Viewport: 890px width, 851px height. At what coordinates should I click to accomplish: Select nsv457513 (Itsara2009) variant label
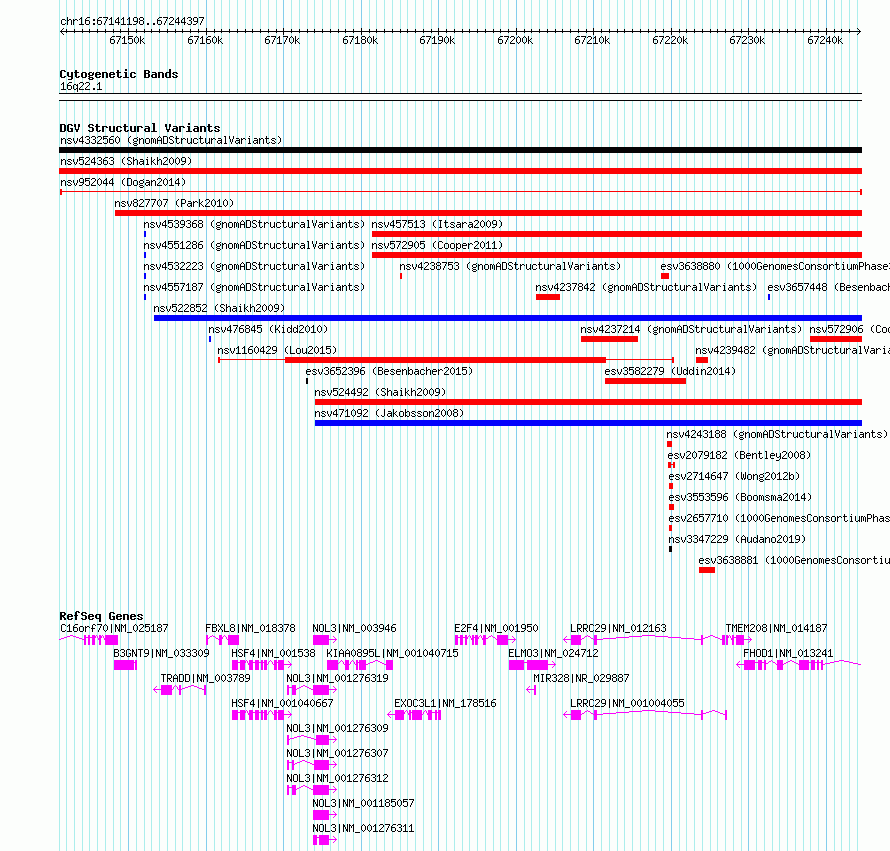[437, 224]
